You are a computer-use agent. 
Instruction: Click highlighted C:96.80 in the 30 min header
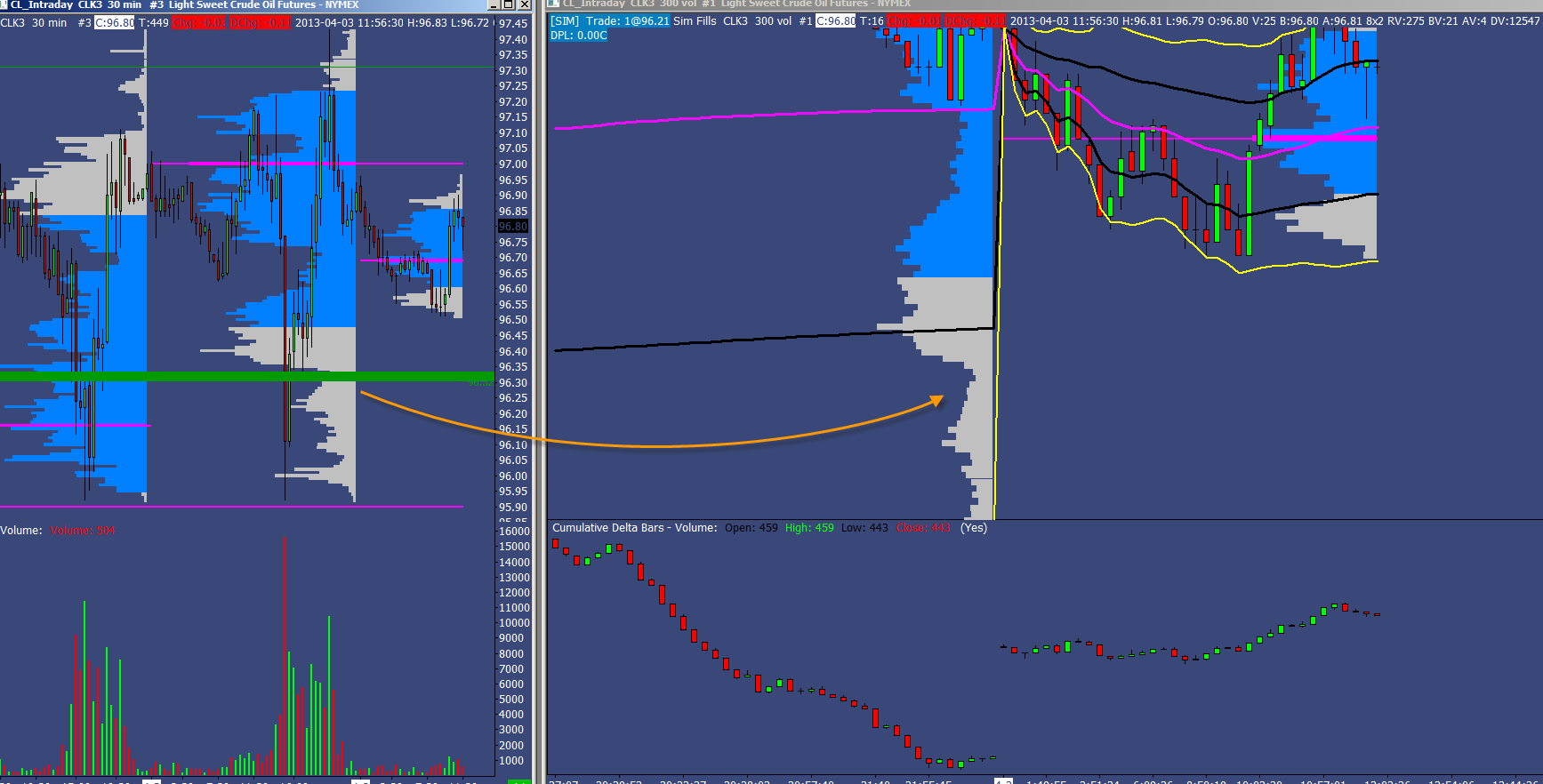114,23
